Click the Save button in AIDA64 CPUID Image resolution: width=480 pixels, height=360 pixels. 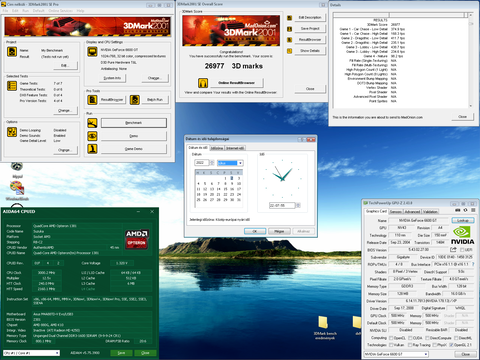tap(121, 353)
